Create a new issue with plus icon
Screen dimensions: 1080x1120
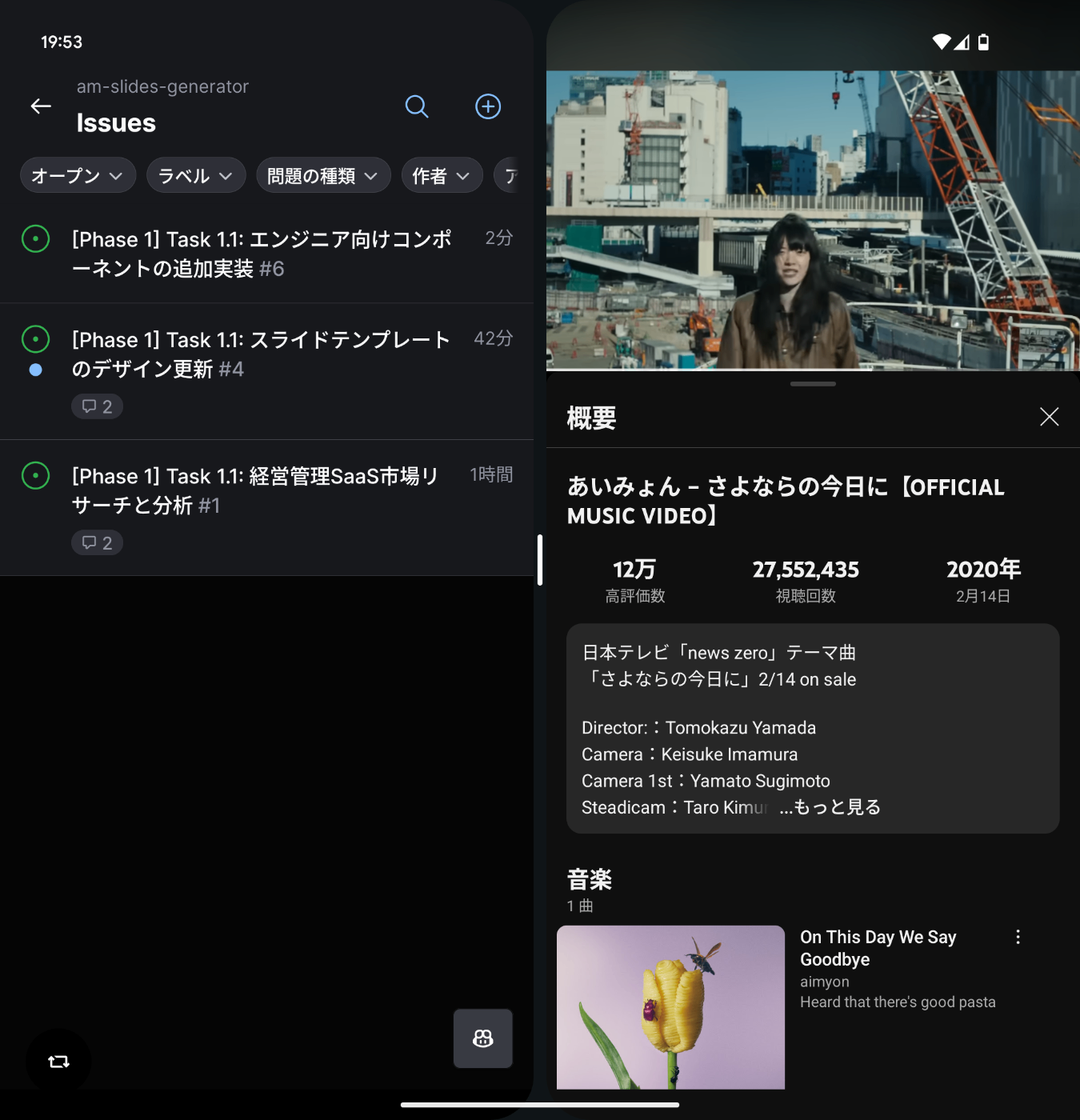pyautogui.click(x=488, y=106)
